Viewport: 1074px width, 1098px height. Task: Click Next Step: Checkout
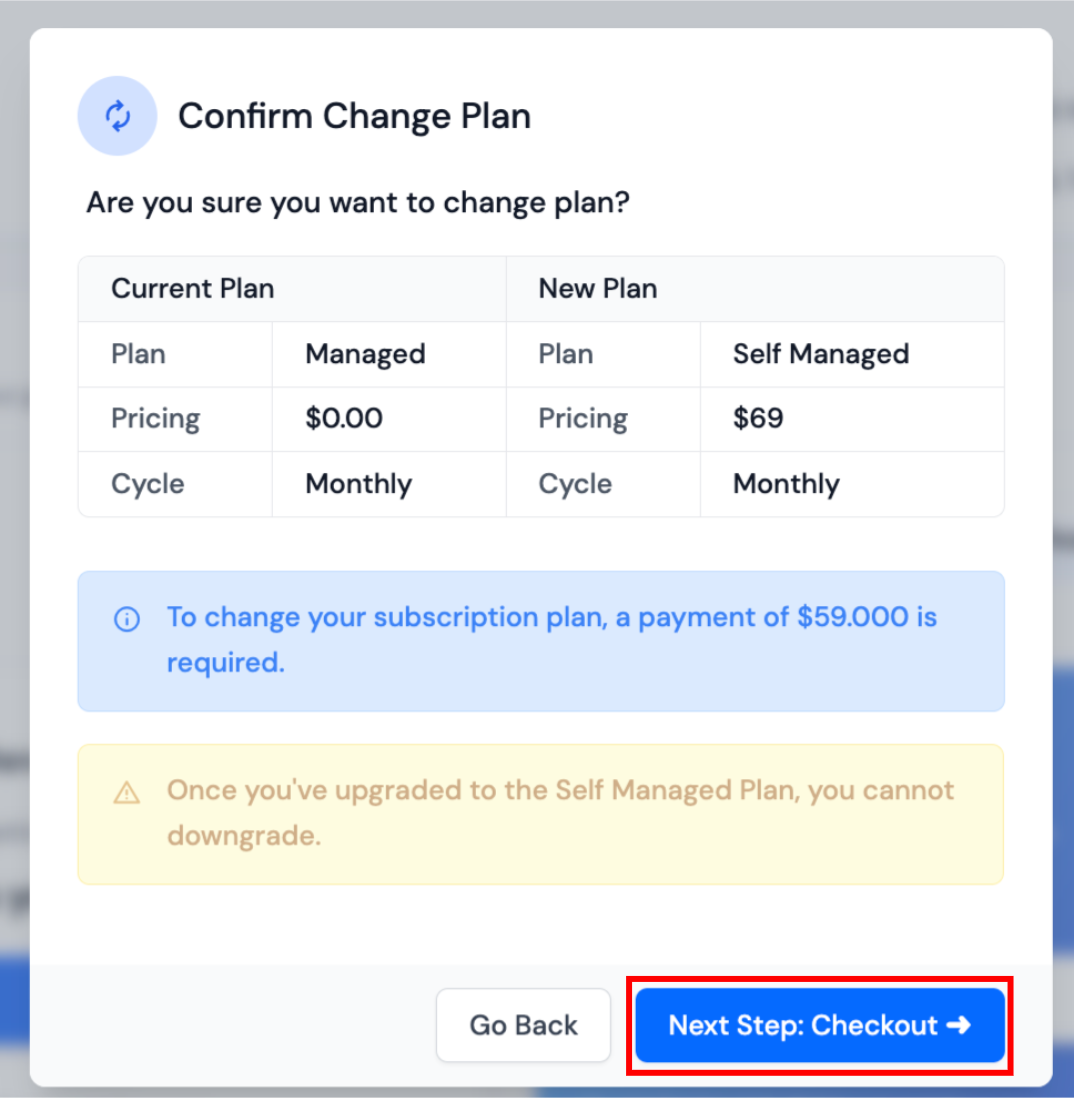pos(819,1025)
